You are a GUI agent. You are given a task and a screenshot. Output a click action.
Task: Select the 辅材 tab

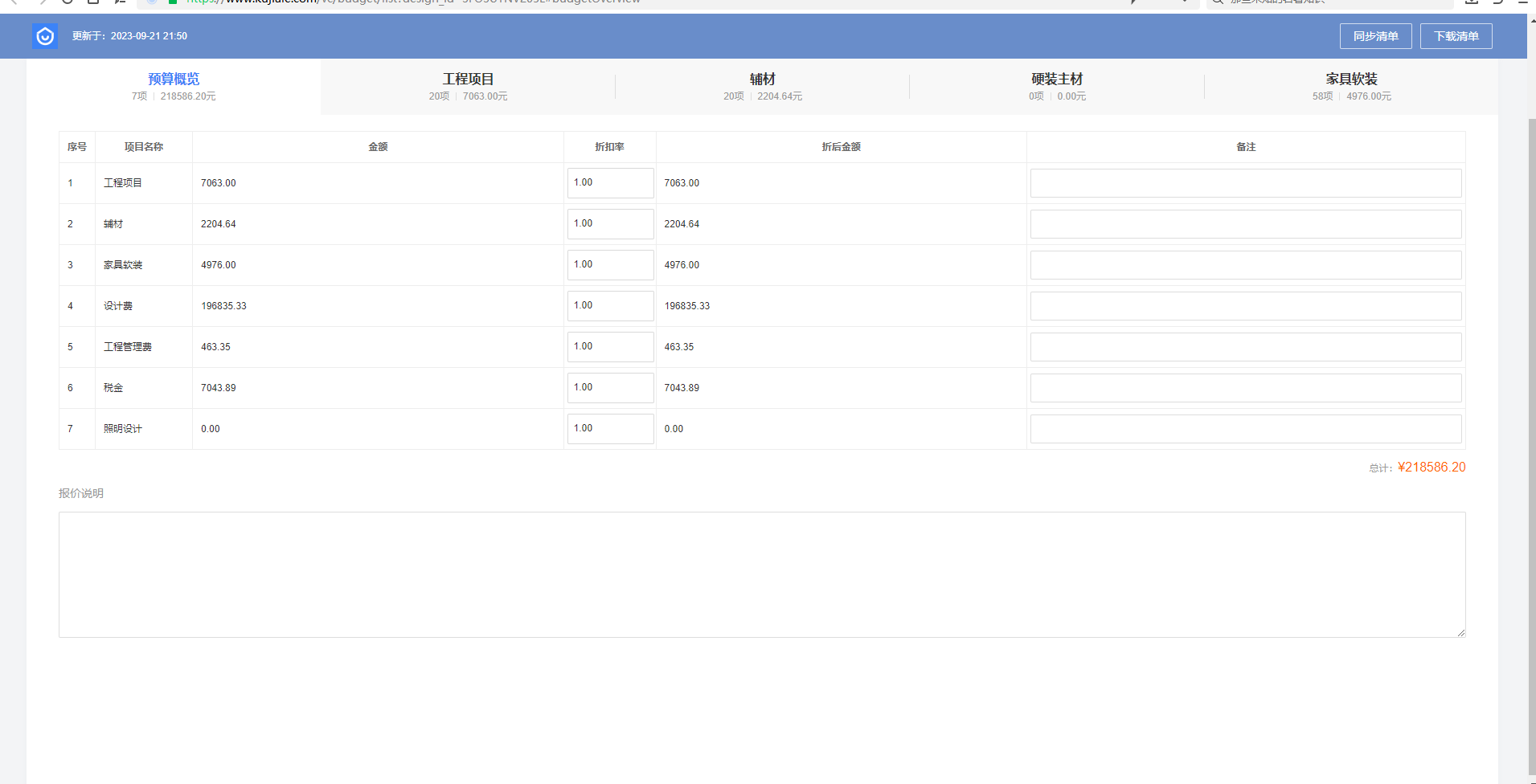coord(762,86)
